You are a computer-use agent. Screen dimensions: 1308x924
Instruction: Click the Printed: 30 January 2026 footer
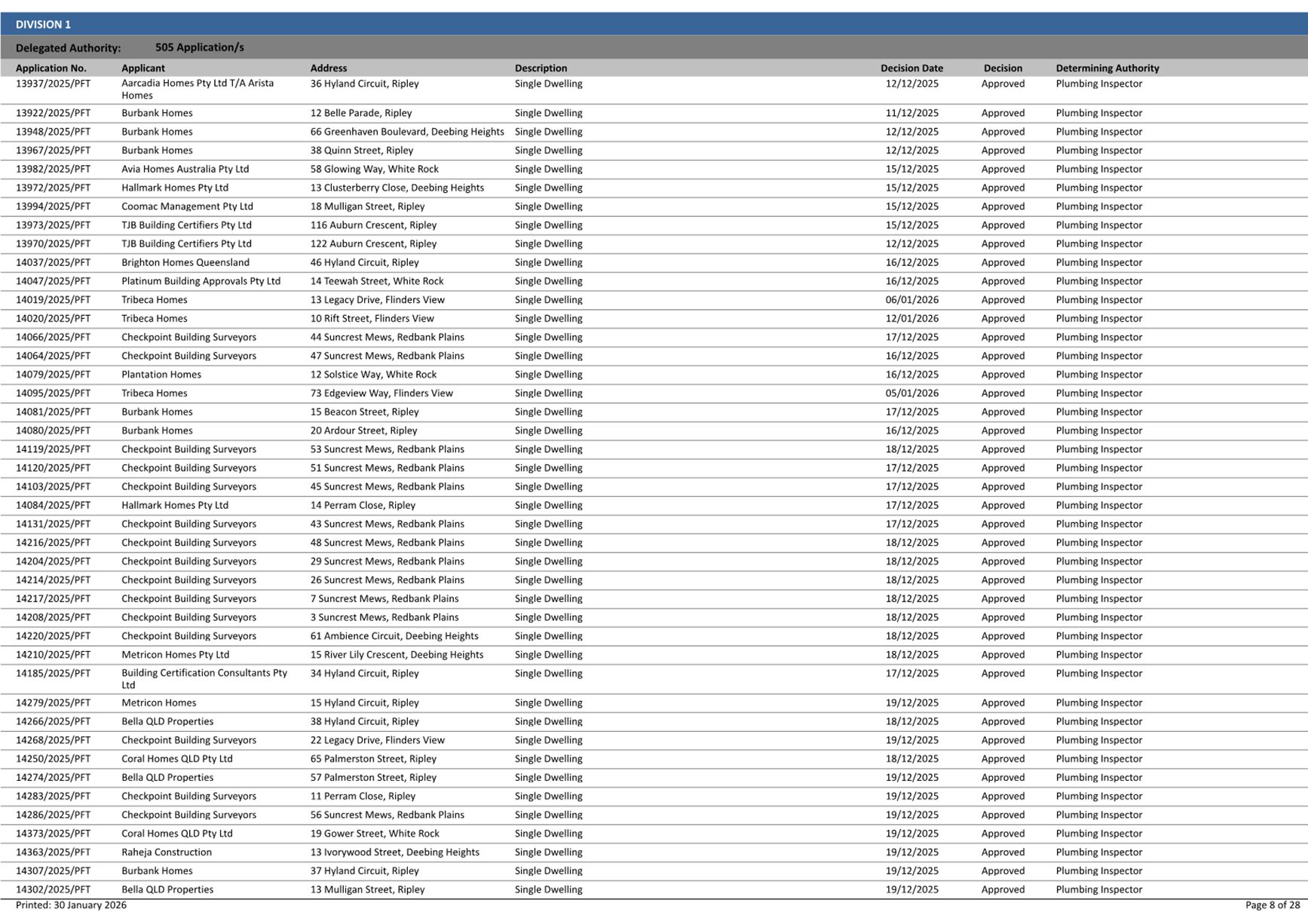(x=71, y=905)
